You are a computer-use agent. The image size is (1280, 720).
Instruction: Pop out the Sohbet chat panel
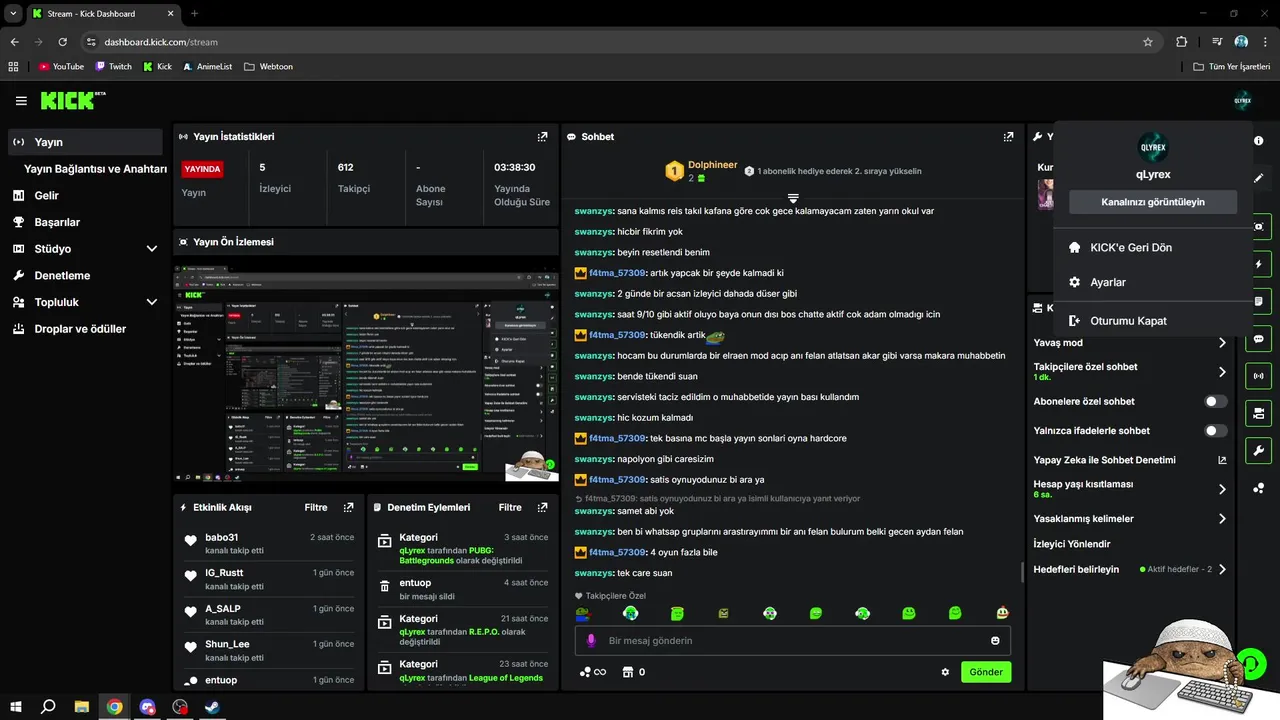[x=1009, y=136]
